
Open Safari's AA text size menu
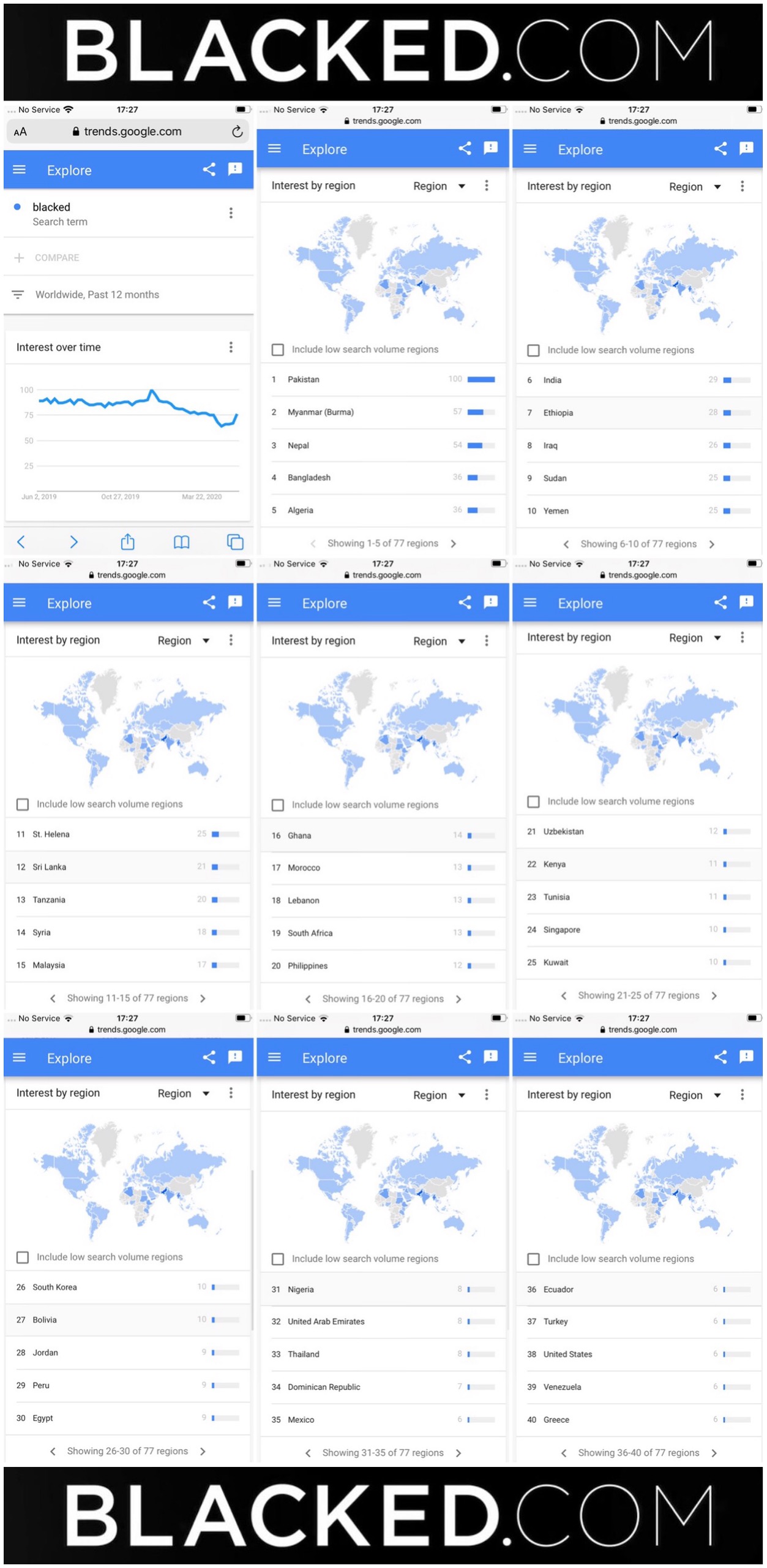tap(20, 132)
